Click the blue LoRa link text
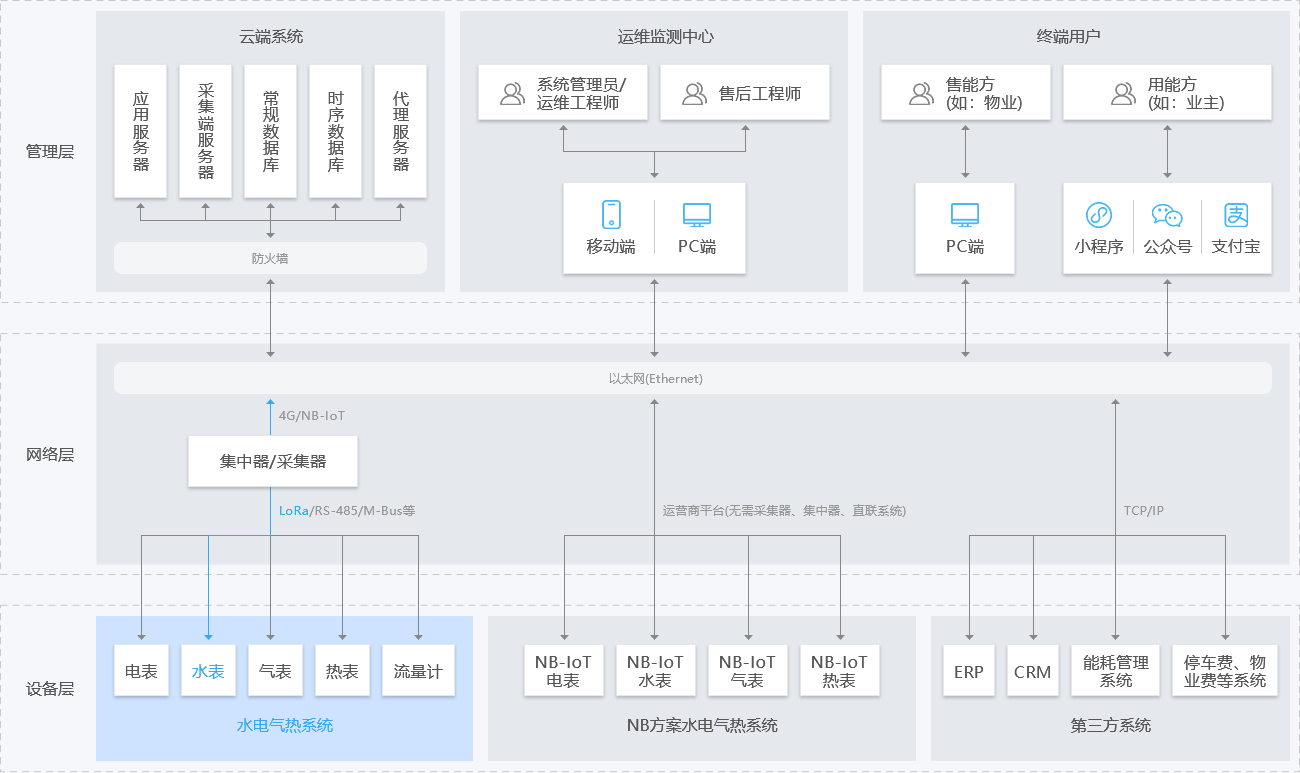This screenshot has height=773, width=1300. pos(293,510)
